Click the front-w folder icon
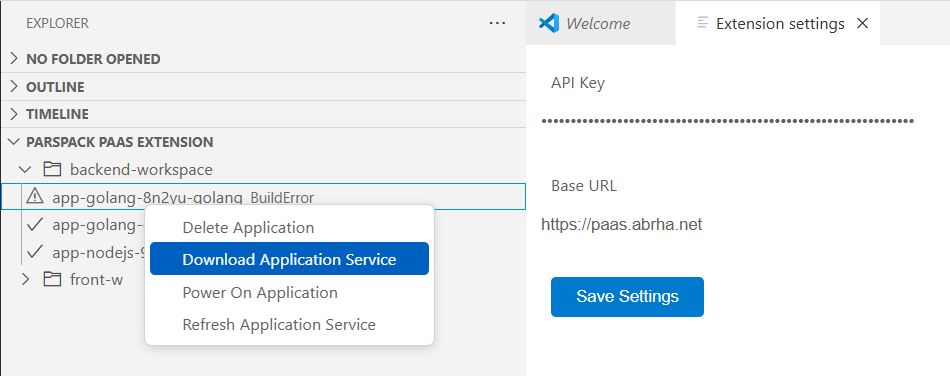 (x=53, y=279)
